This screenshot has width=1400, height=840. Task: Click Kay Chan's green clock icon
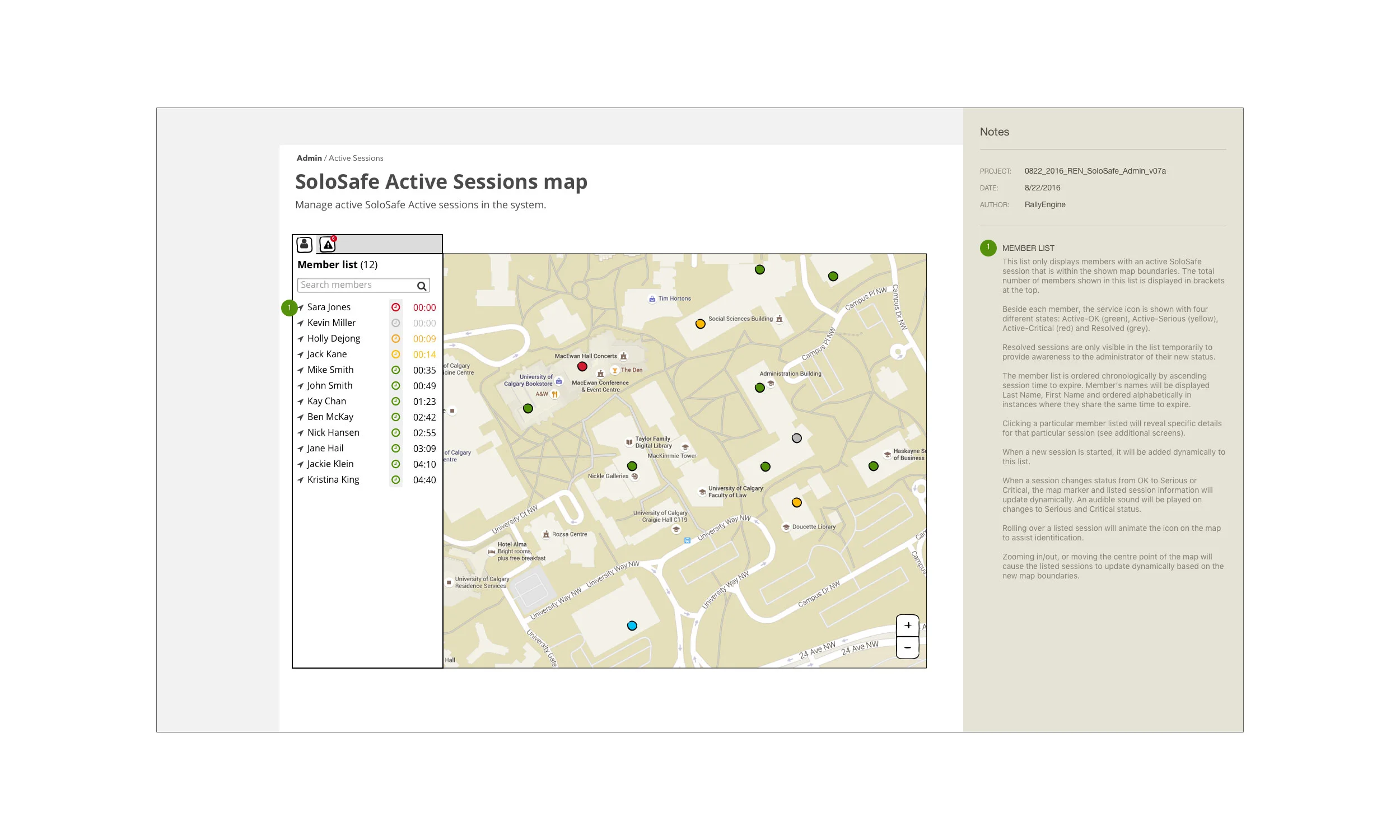coord(395,402)
